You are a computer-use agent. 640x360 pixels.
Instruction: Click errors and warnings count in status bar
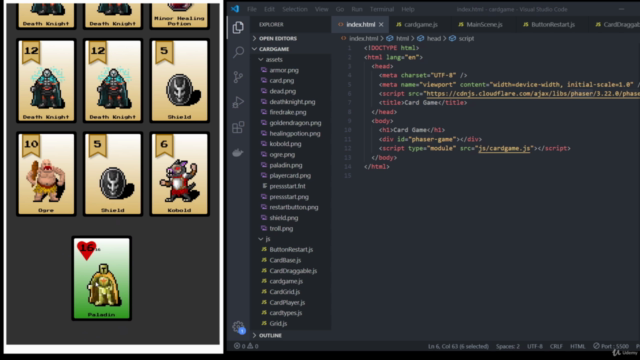tap(246, 346)
